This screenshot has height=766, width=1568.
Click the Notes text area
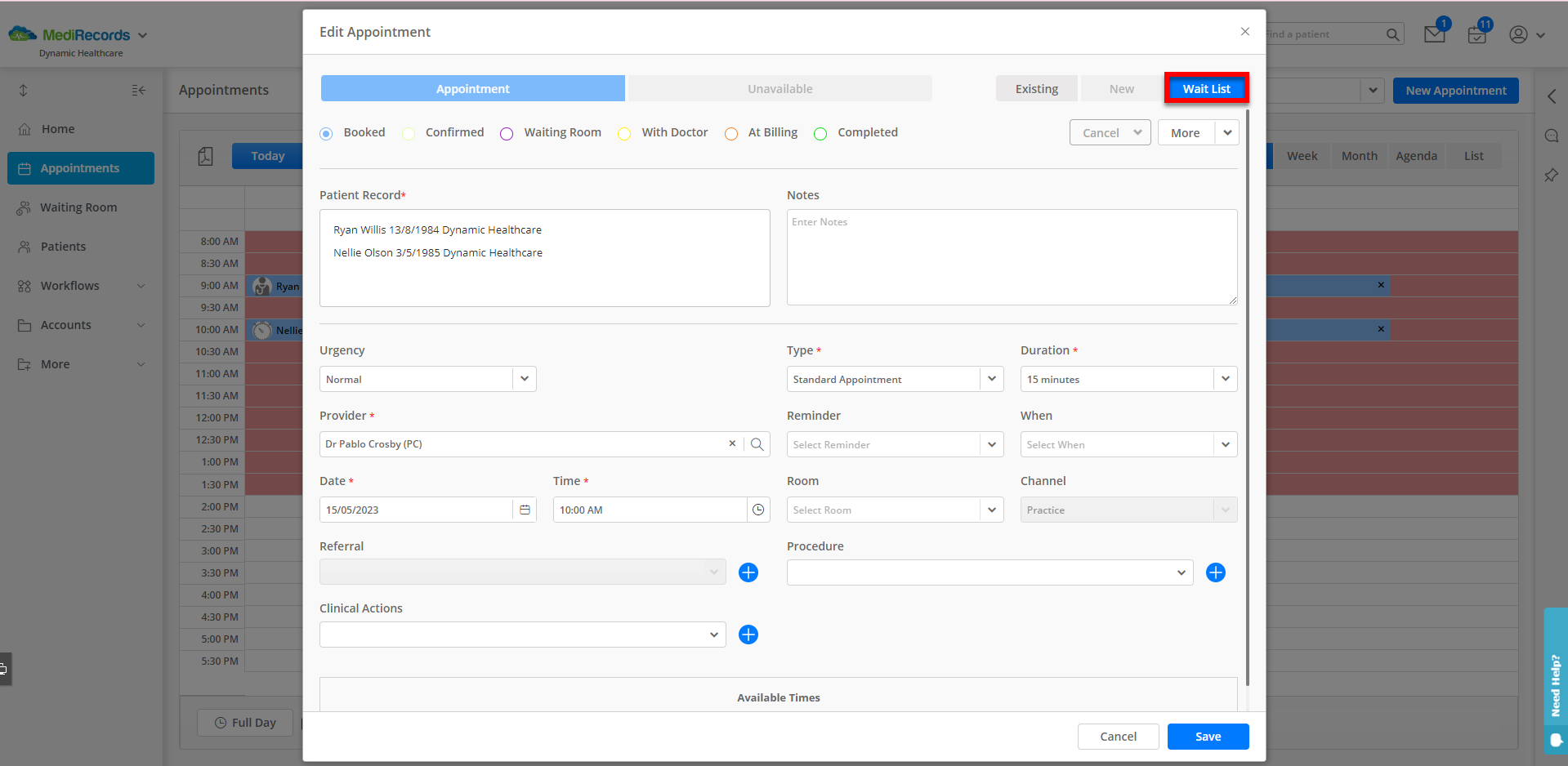click(1012, 257)
